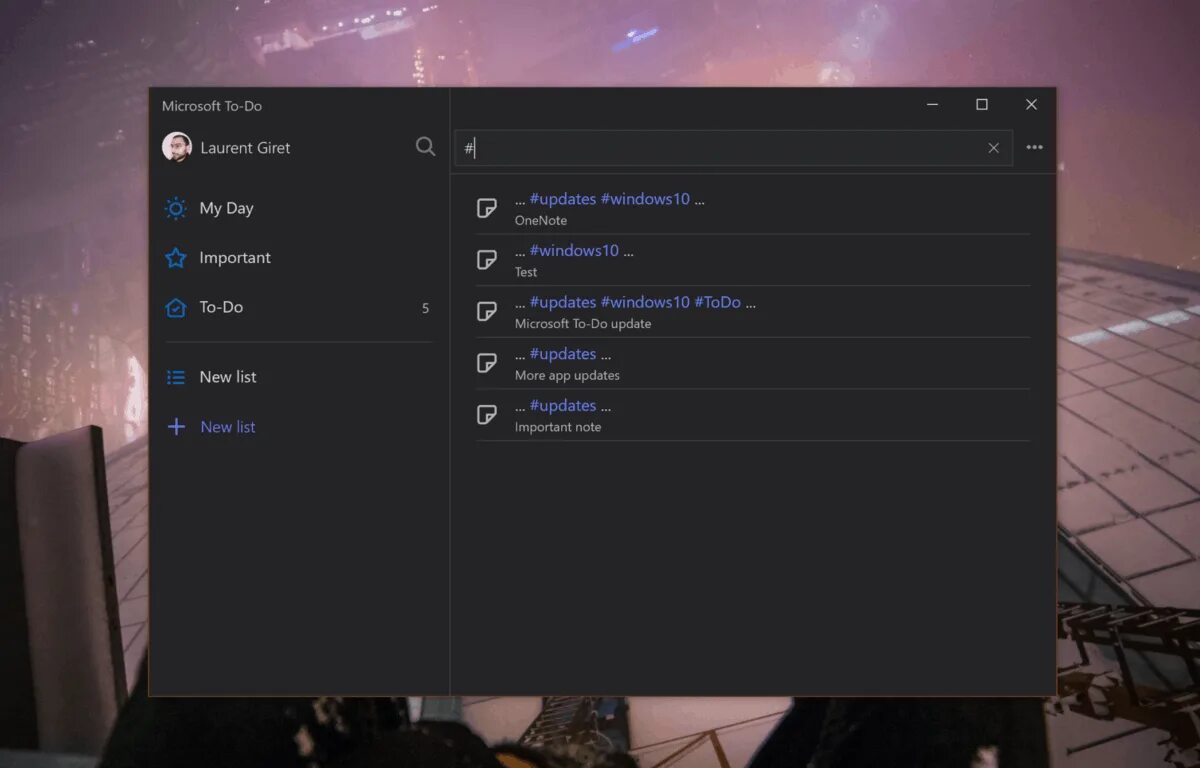1200x768 pixels.
Task: Click the search magnifier icon
Action: click(425, 147)
